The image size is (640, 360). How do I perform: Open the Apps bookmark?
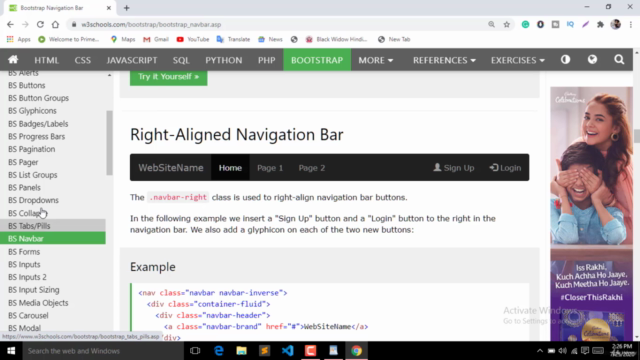tap(18, 39)
